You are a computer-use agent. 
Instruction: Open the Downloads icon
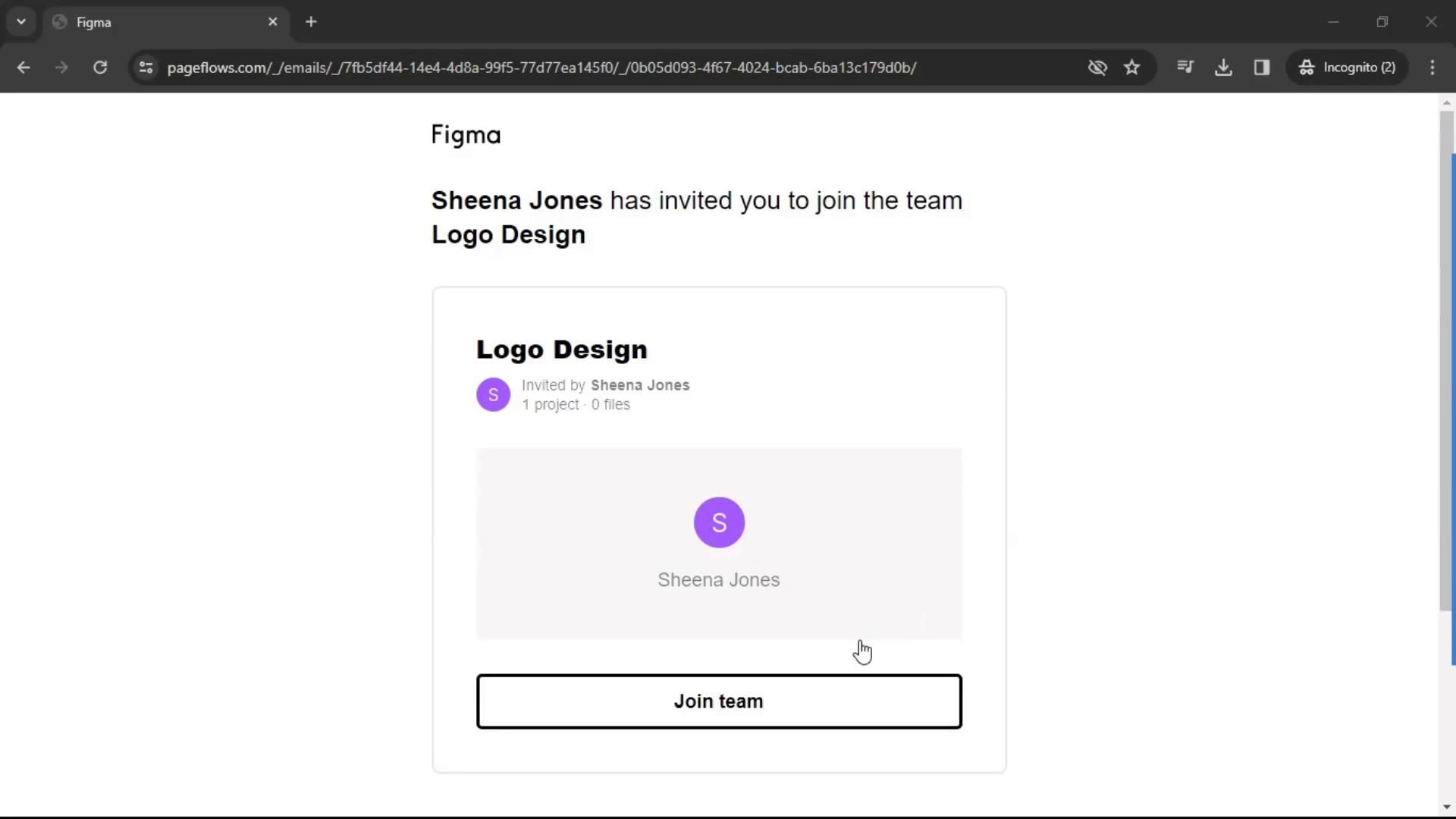1223,67
